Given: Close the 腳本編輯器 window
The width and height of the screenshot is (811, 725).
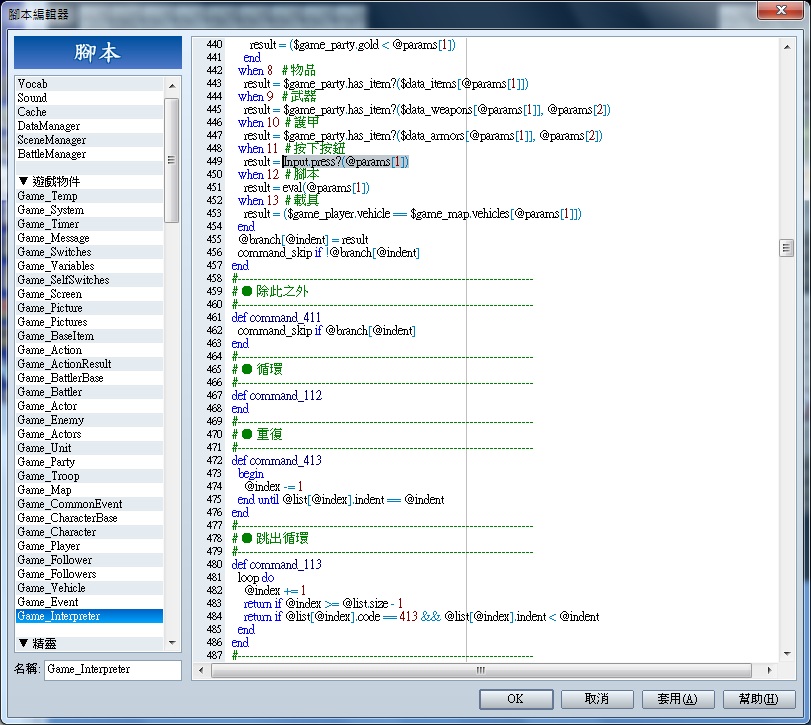Looking at the screenshot, I should point(781,10).
